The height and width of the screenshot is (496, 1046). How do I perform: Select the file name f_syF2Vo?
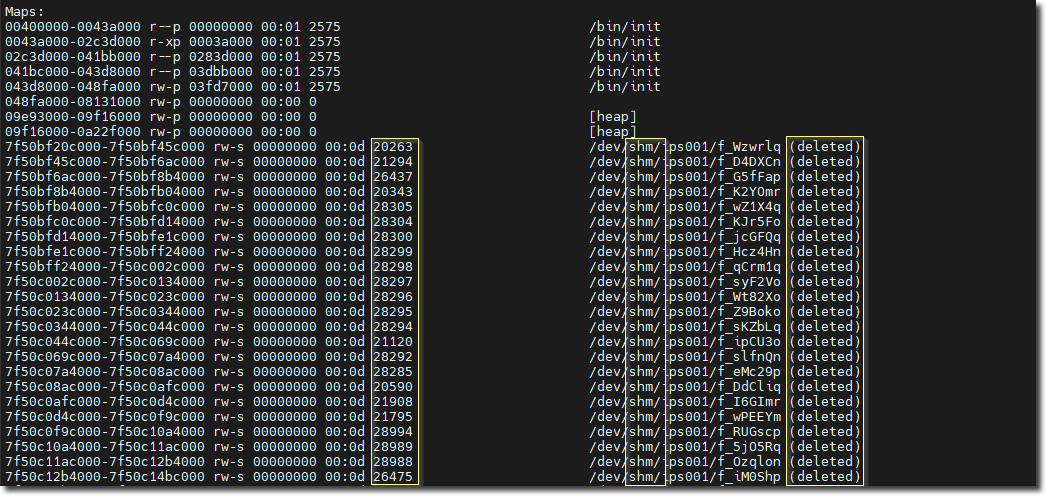click(749, 282)
